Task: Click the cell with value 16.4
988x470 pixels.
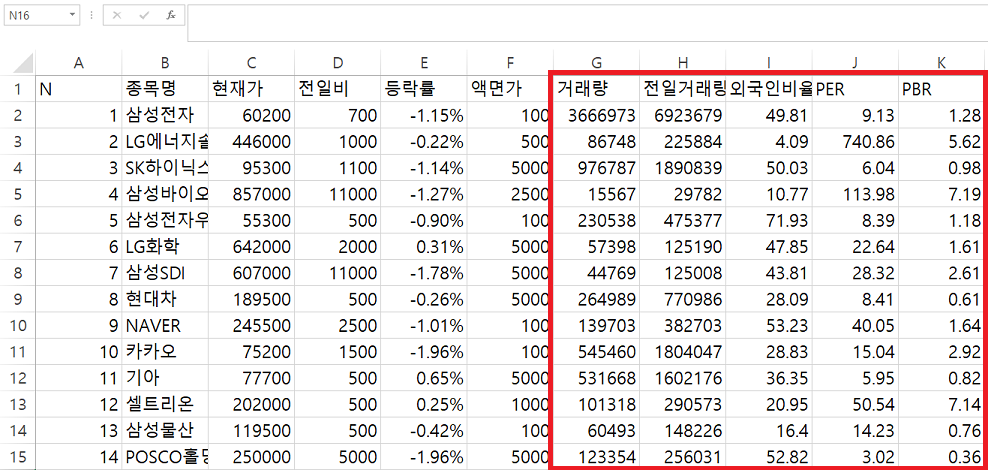Action: click(x=769, y=430)
